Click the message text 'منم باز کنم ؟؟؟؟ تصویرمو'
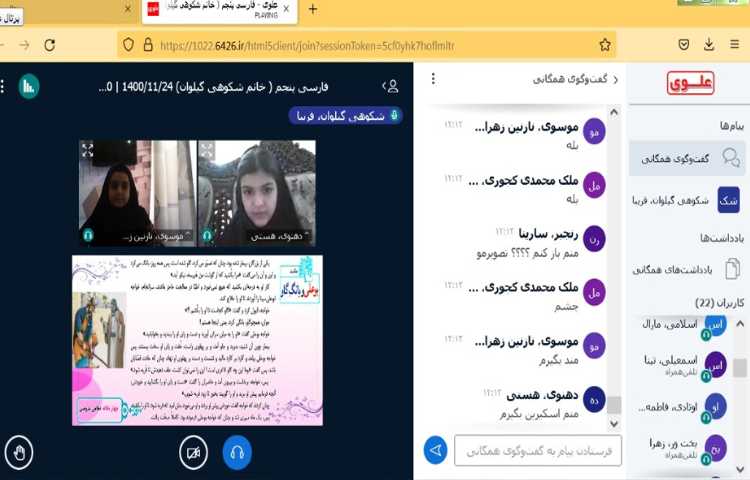750x480 pixels. [528, 254]
